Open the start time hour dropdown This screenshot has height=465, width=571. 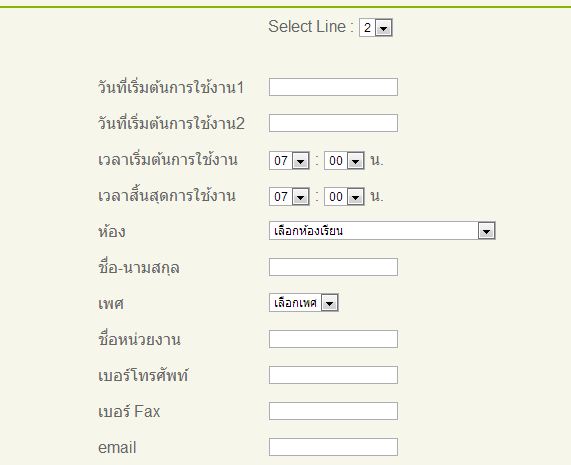289,161
